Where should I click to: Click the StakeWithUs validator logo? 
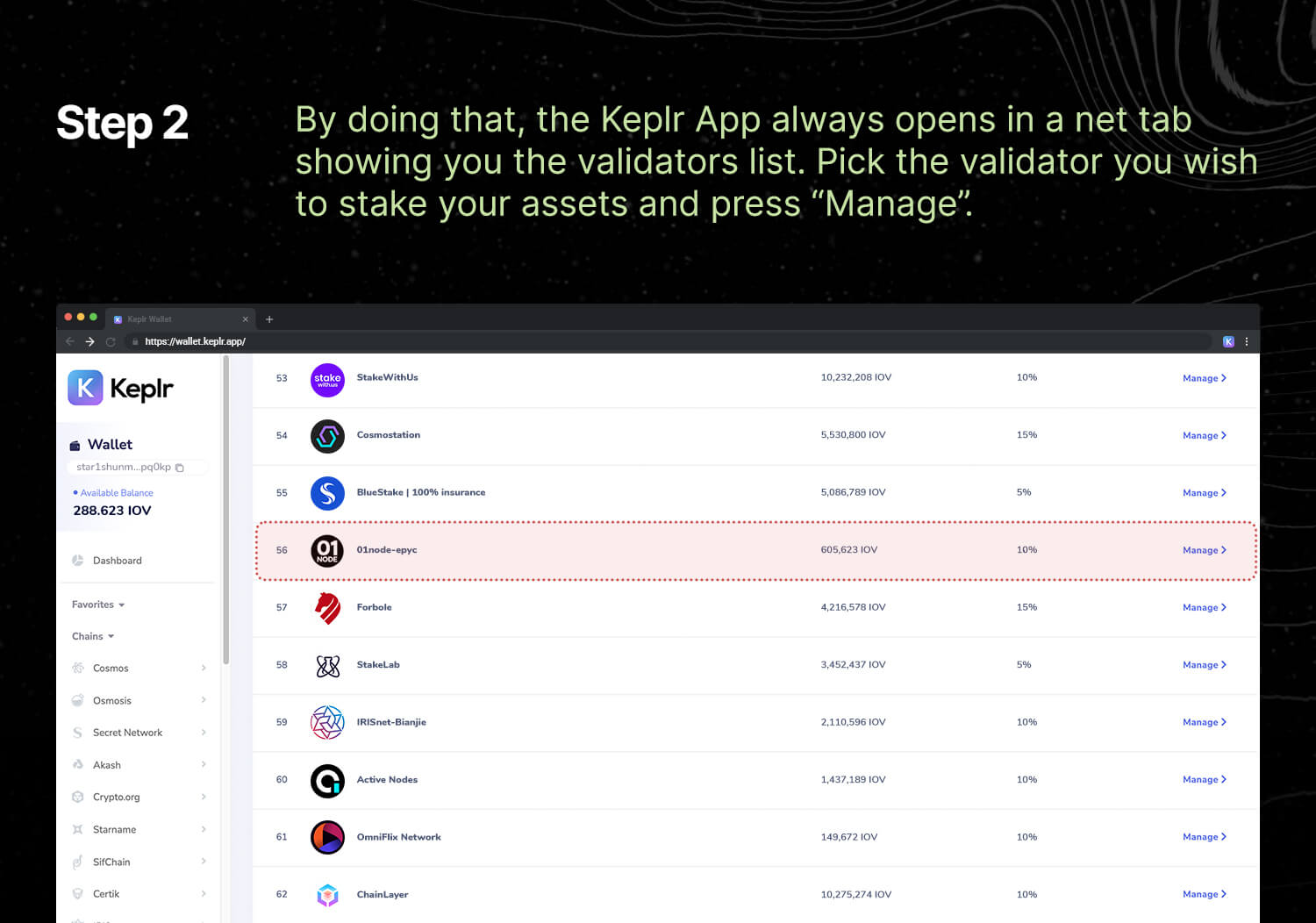(x=327, y=379)
